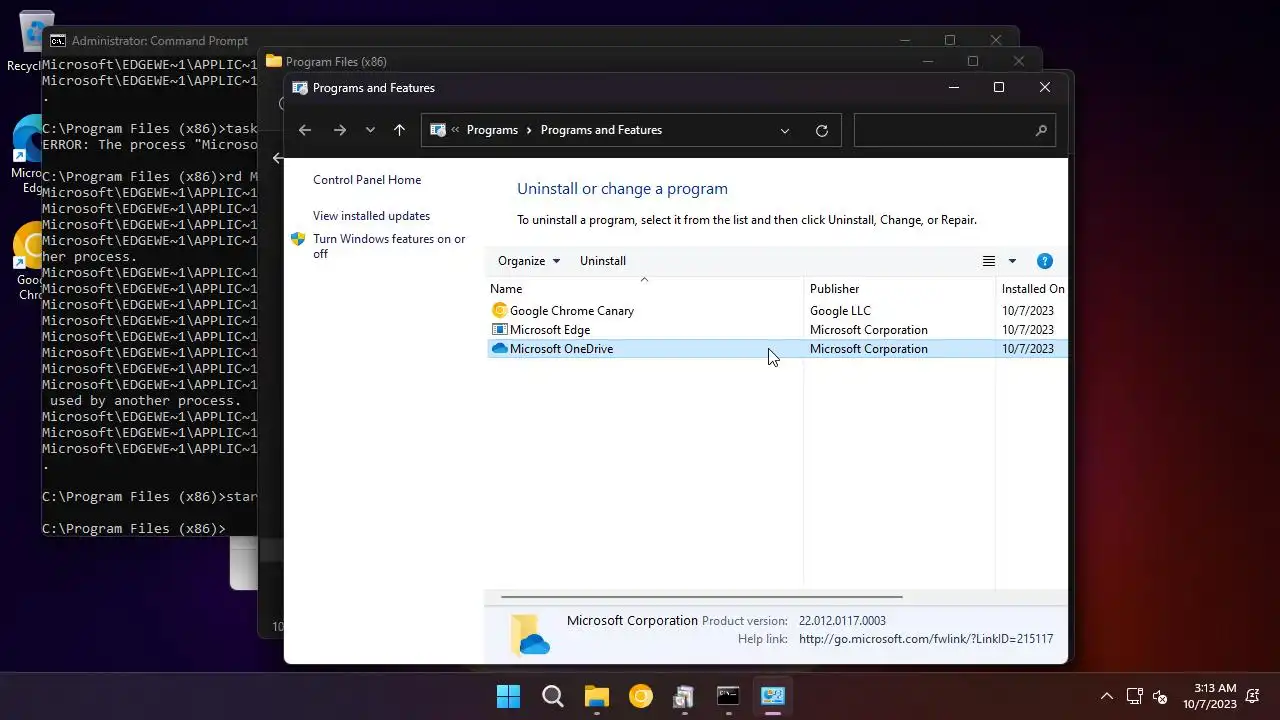Open File Explorer from the taskbar
Image resolution: width=1280 pixels, height=720 pixels.
[597, 696]
